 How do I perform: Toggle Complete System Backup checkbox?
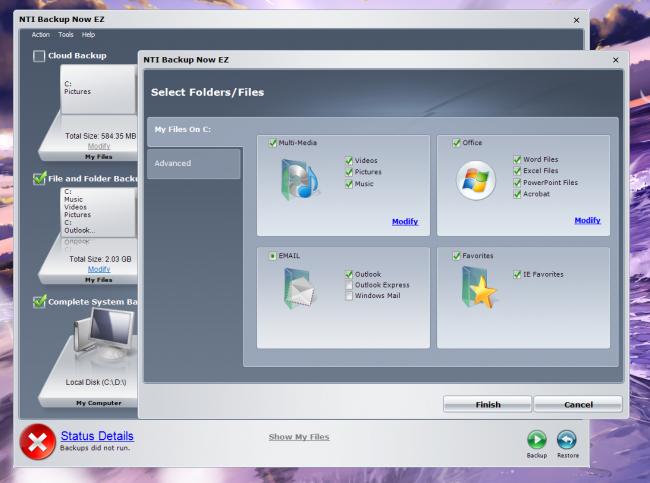(x=39, y=301)
